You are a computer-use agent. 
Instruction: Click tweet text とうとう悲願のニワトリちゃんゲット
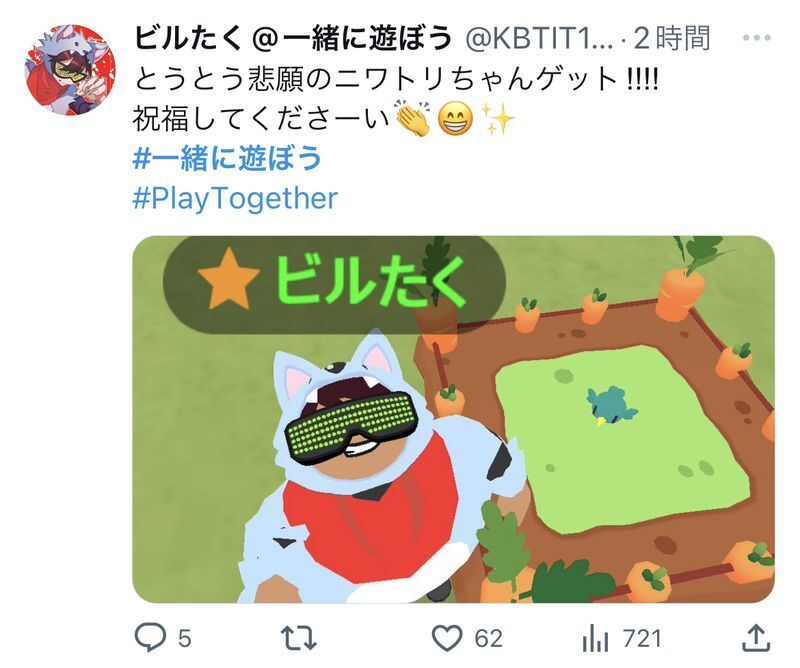tap(376, 79)
